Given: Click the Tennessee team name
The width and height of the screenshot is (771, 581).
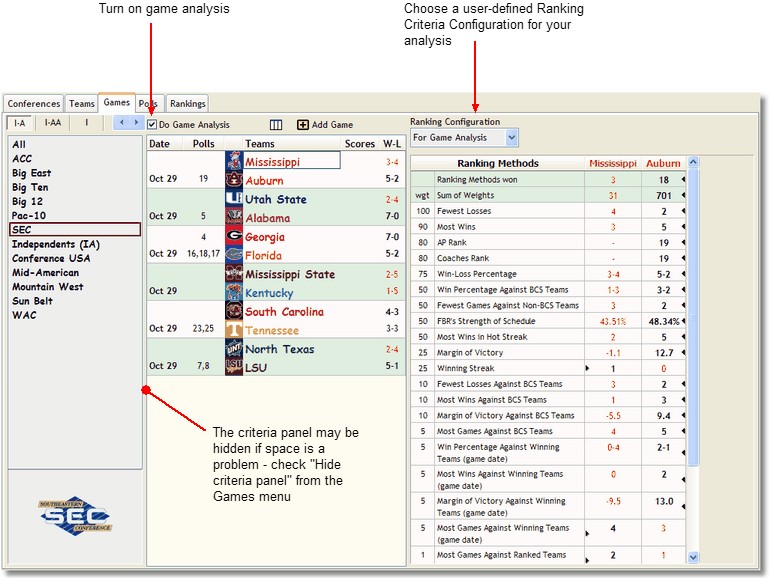Looking at the screenshot, I should pyautogui.click(x=272, y=330).
